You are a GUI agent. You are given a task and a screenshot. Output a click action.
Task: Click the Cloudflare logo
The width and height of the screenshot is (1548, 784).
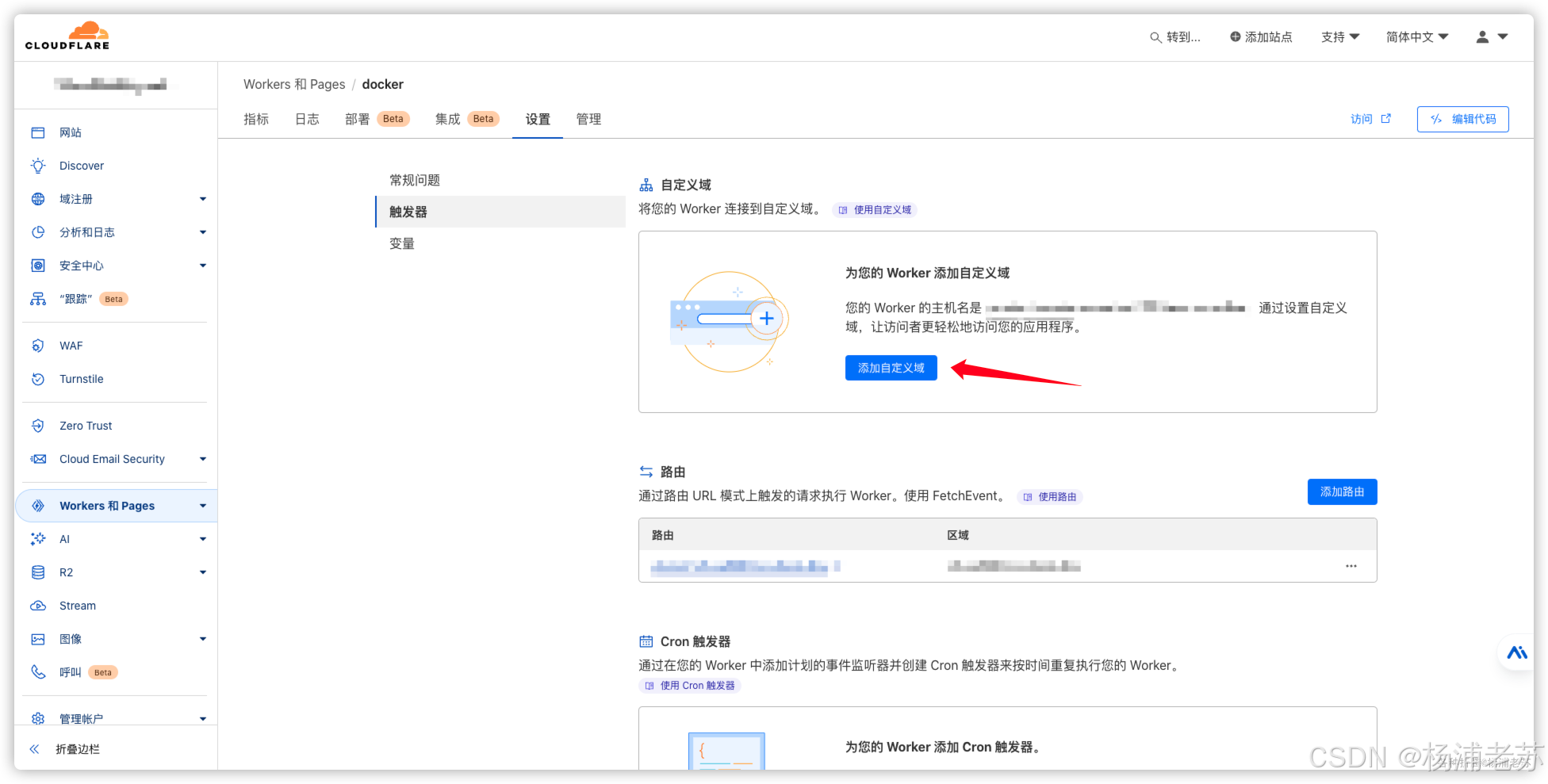[x=67, y=36]
